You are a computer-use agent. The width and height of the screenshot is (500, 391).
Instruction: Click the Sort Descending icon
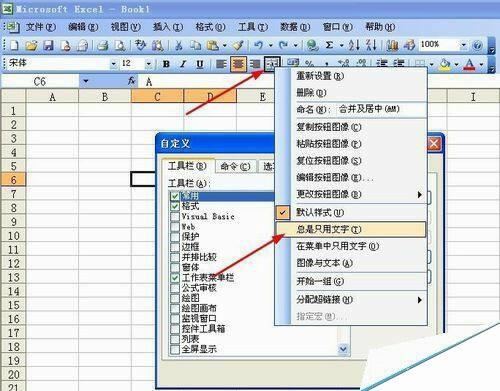[x=371, y=45]
